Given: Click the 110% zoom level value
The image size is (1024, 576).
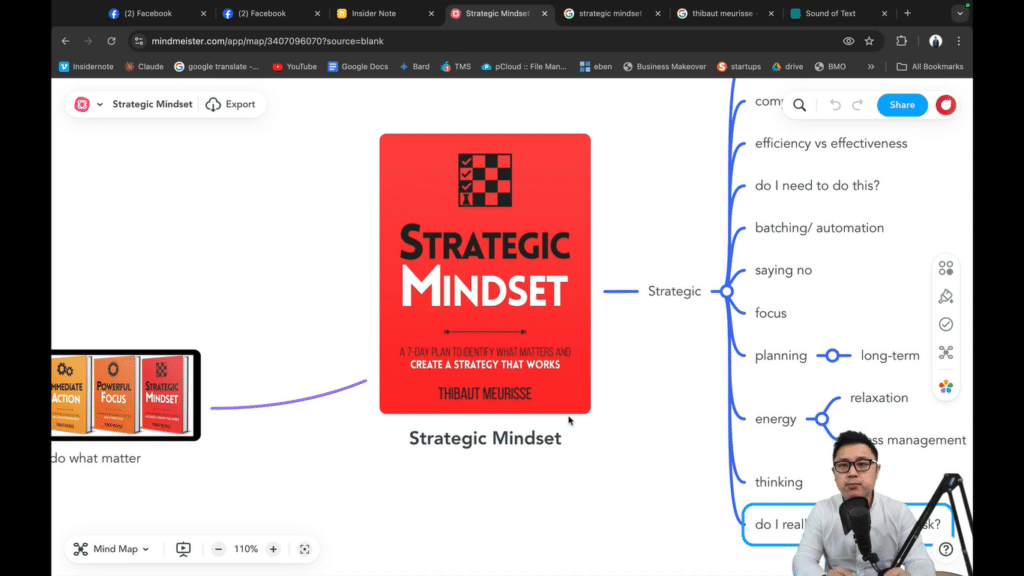Looking at the screenshot, I should coord(246,549).
